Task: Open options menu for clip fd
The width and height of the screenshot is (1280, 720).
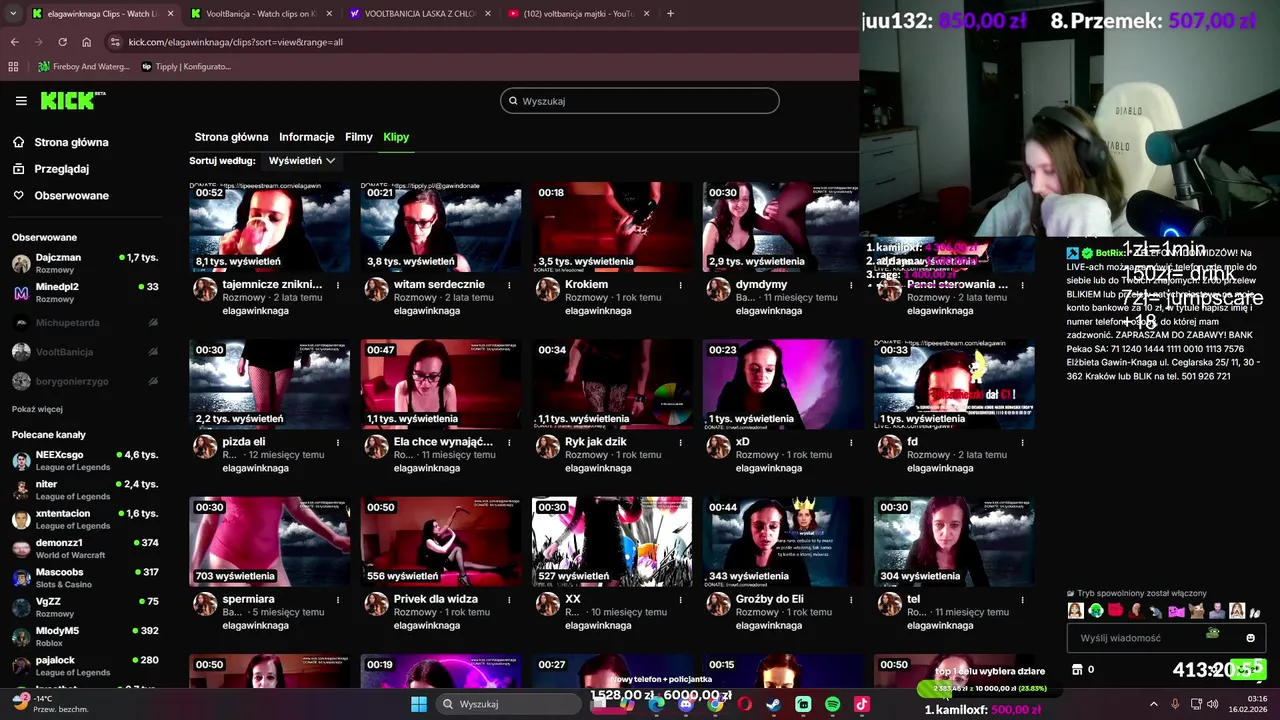Action: click(1023, 442)
